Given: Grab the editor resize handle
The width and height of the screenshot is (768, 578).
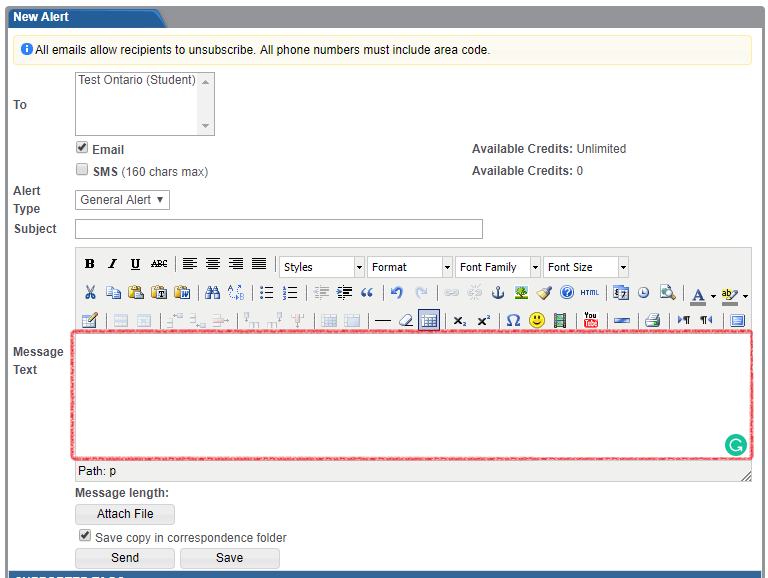Looking at the screenshot, I should pyautogui.click(x=745, y=476).
